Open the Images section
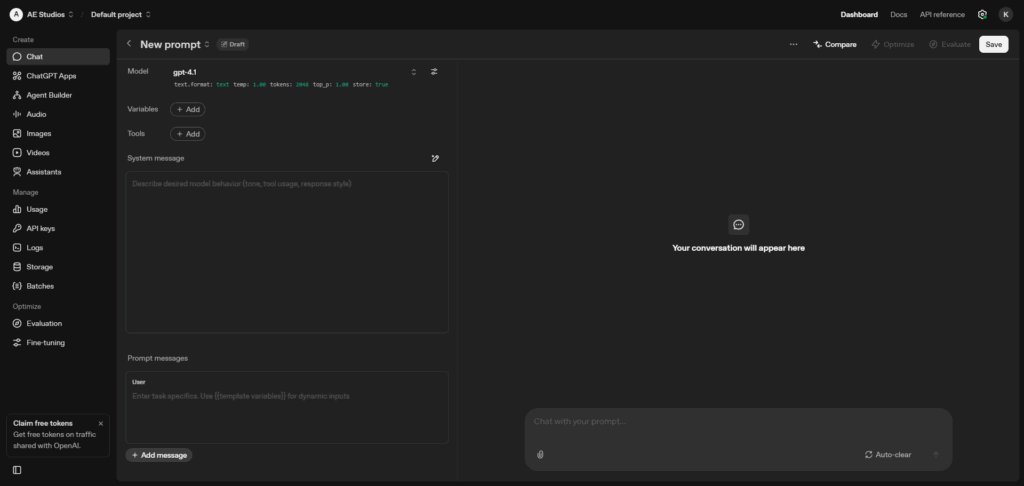The height and width of the screenshot is (486, 1024). 58,133
